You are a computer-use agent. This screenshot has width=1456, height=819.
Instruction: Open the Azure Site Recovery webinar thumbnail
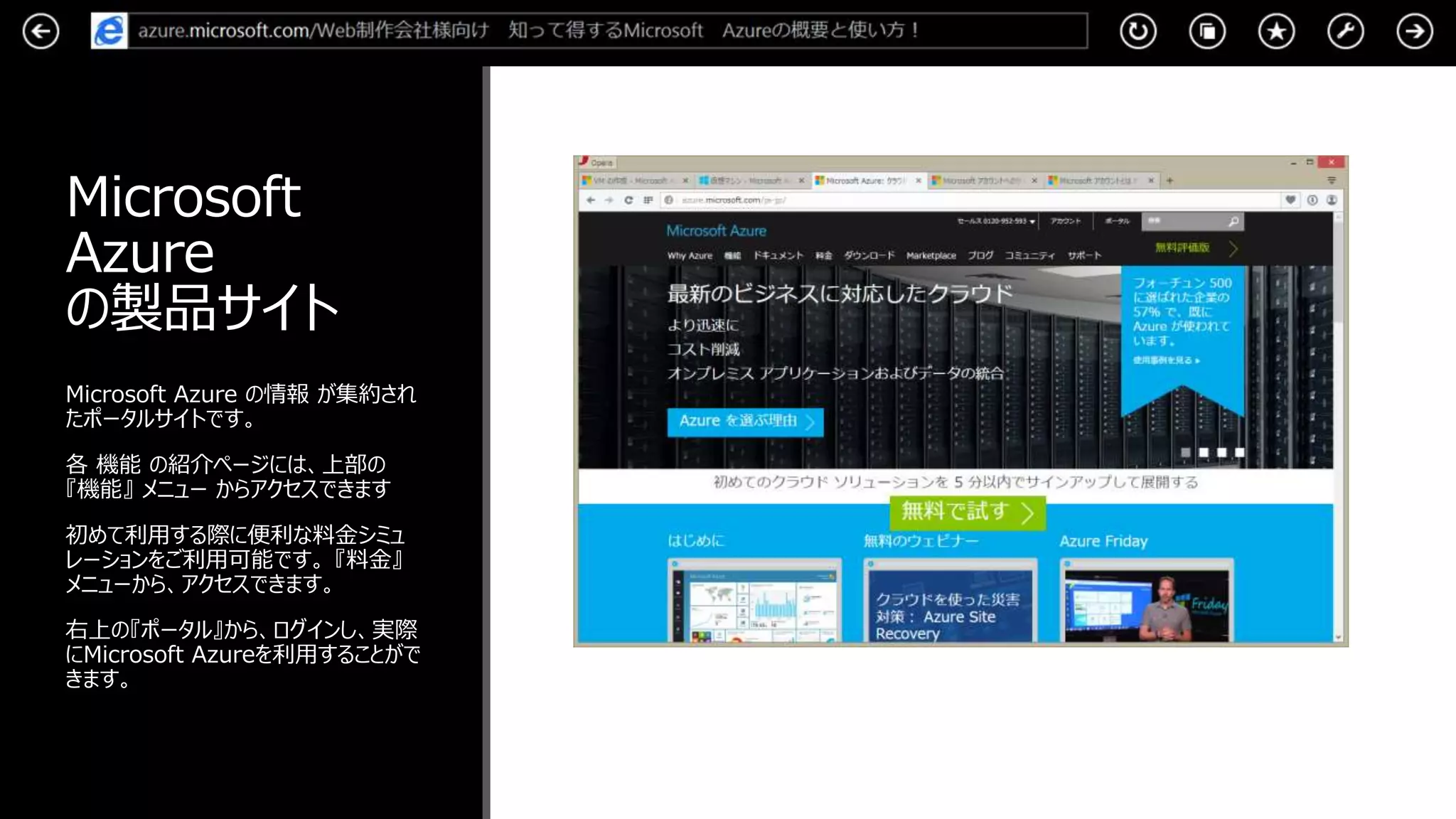point(951,601)
